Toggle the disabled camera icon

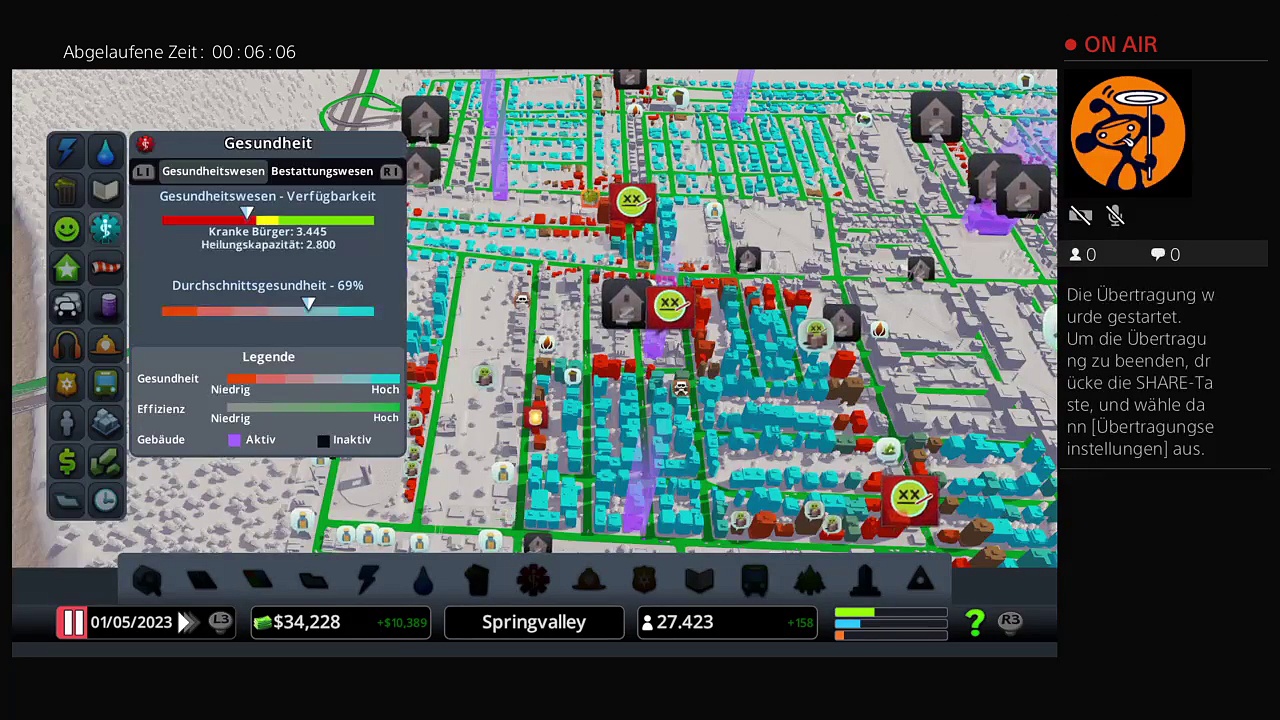pos(1080,216)
